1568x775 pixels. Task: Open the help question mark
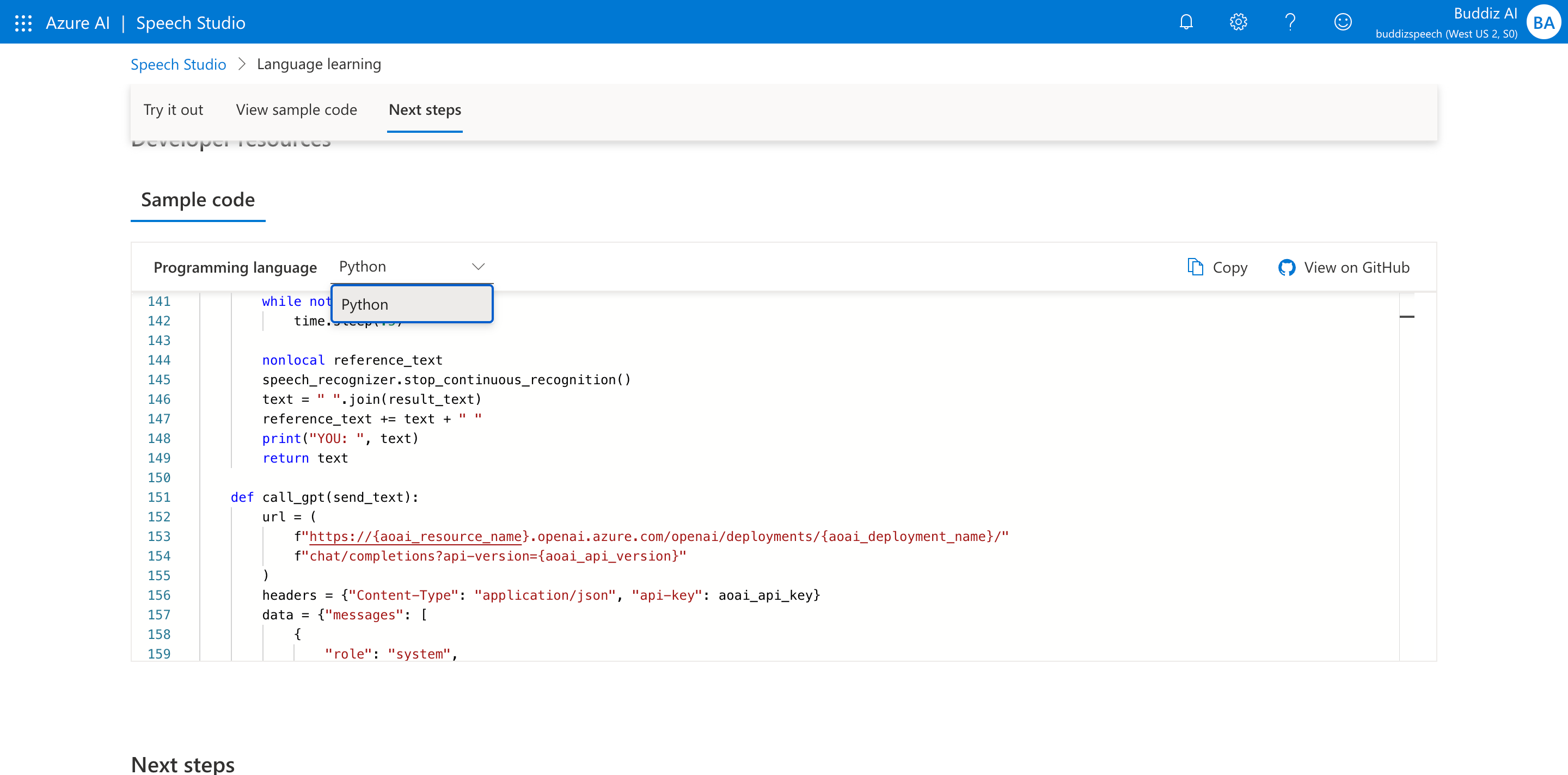click(x=1290, y=22)
